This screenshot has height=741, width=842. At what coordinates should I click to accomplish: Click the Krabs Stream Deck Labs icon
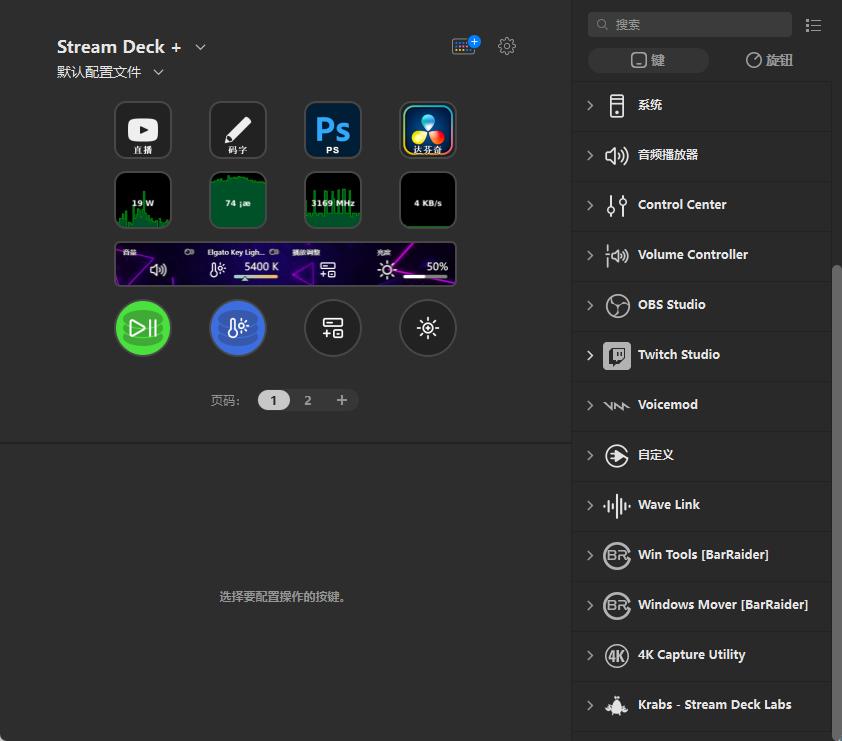(616, 706)
